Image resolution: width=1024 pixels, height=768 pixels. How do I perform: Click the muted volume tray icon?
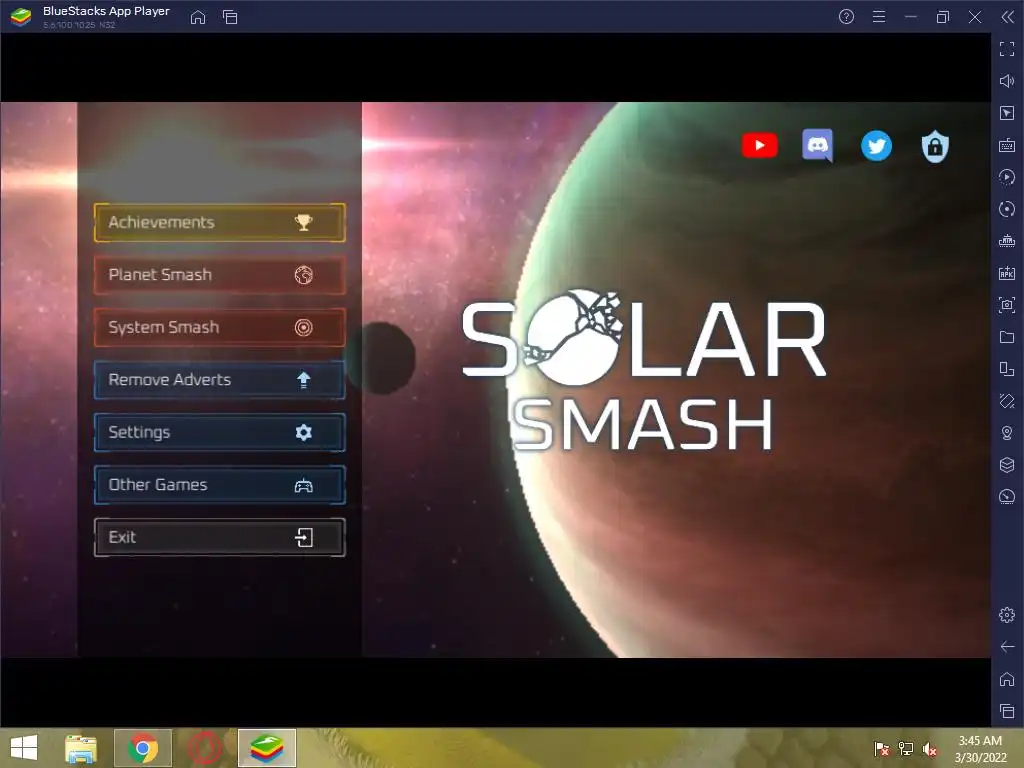click(x=929, y=749)
